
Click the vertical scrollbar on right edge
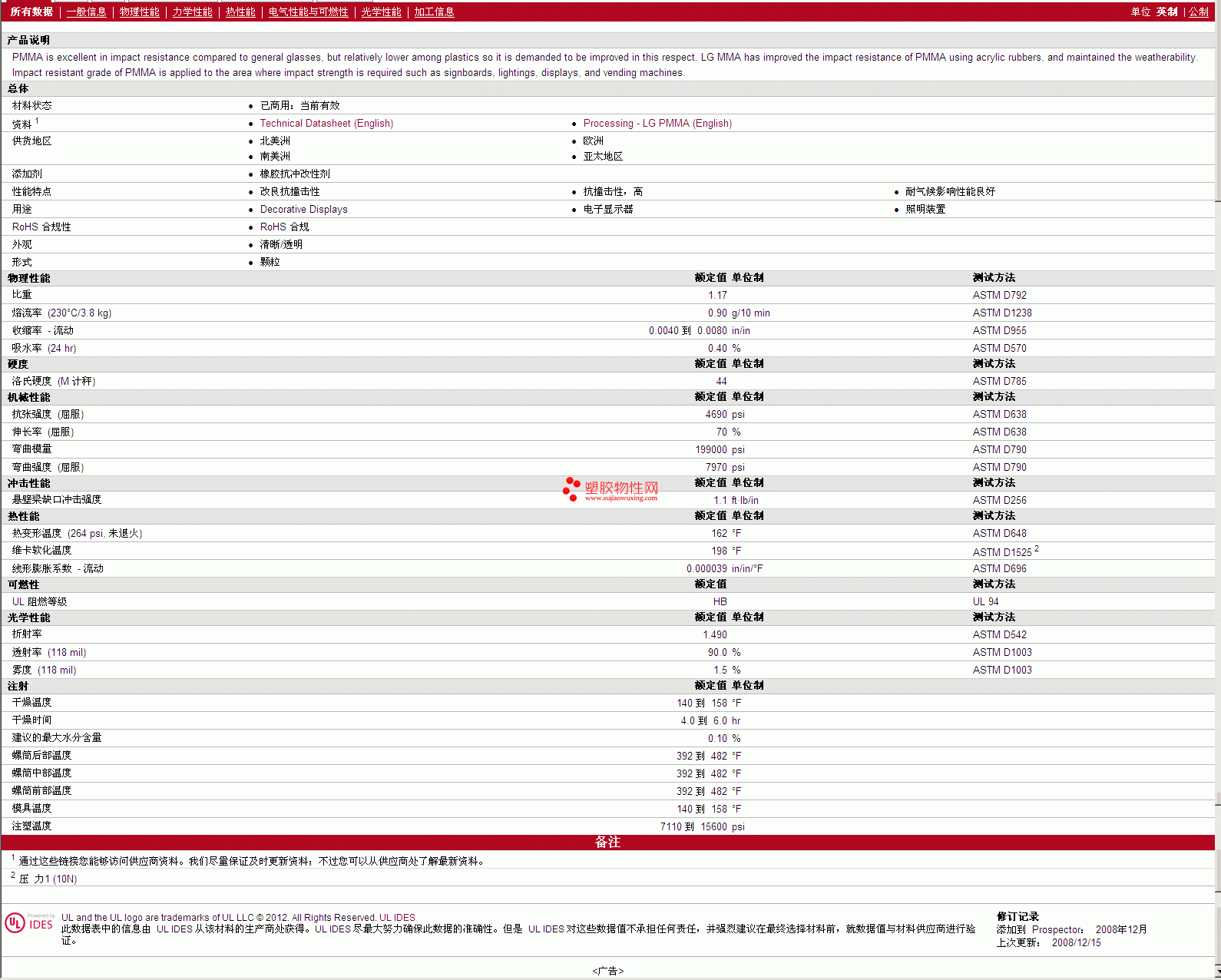pos(1217,492)
